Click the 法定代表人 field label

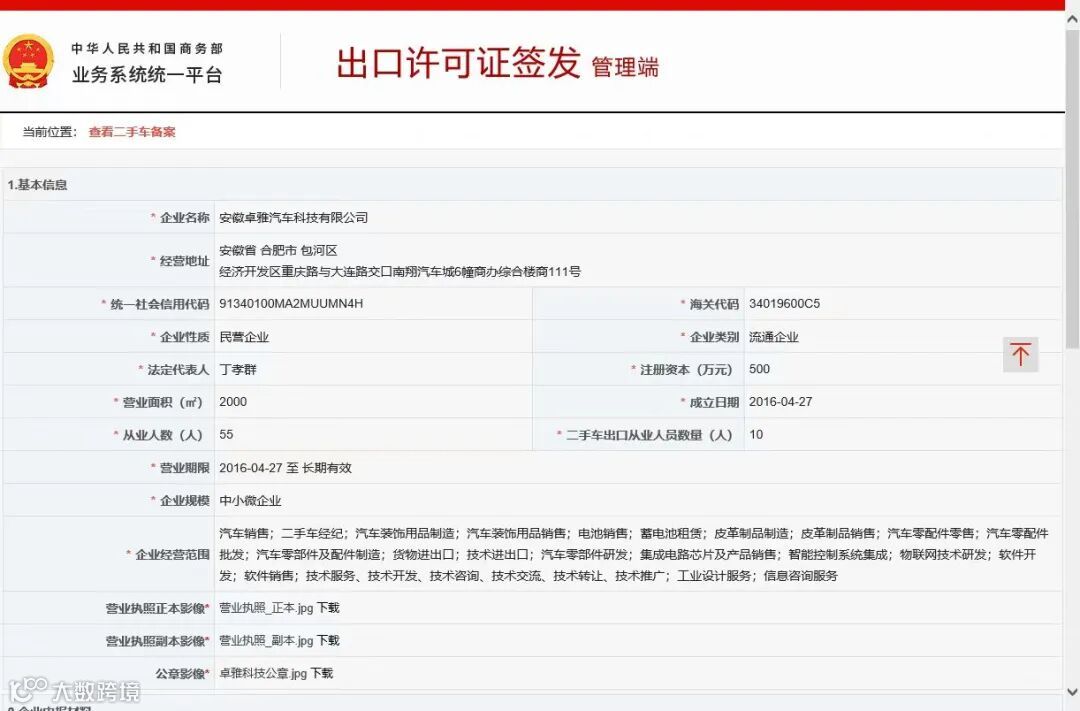click(x=178, y=370)
